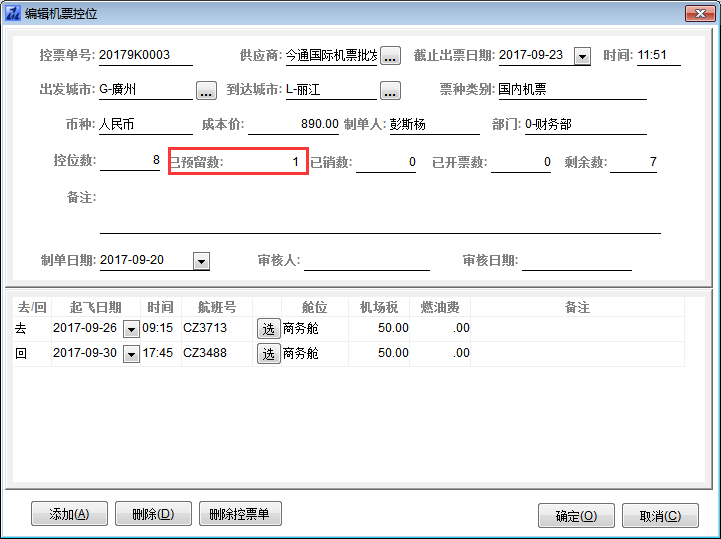Open departure city lookup button for G-廣州
Viewport: 721px width, 539px height.
pyautogui.click(x=206, y=90)
